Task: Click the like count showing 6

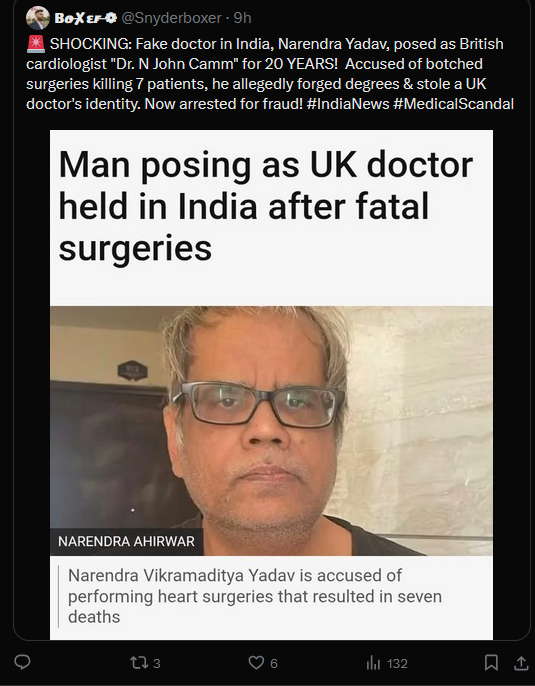Action: tap(274, 664)
